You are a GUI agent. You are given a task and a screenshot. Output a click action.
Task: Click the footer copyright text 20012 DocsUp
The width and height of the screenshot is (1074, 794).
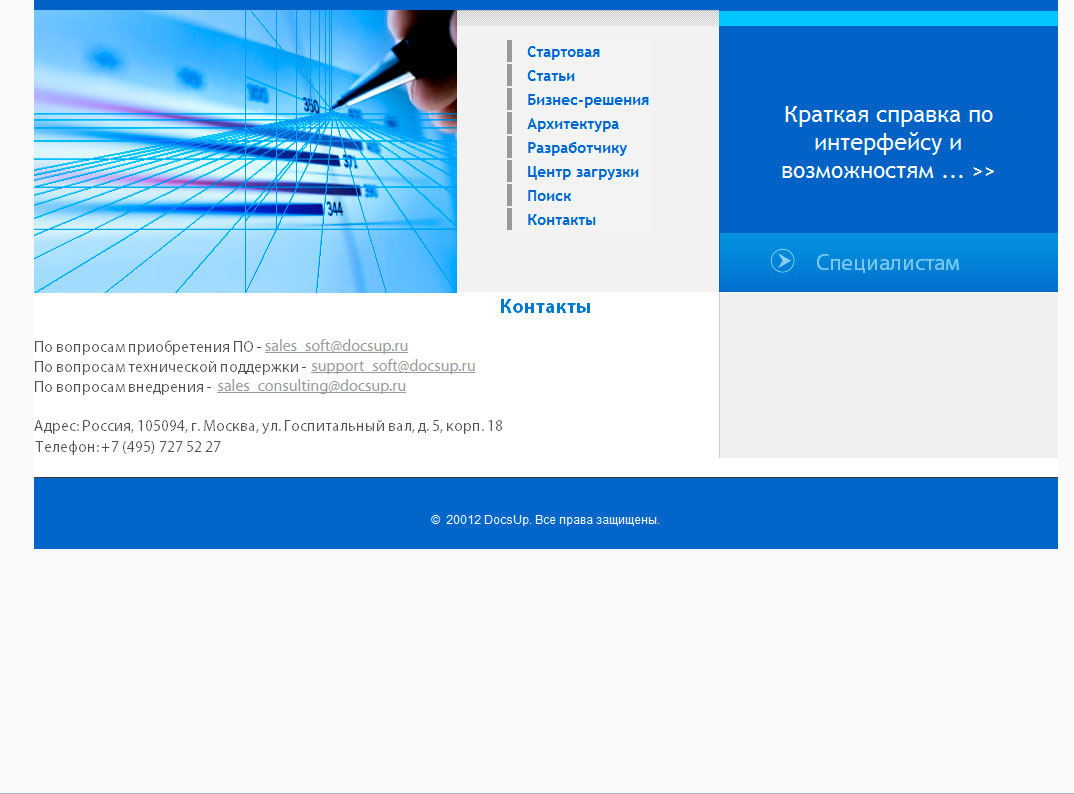[x=545, y=520]
